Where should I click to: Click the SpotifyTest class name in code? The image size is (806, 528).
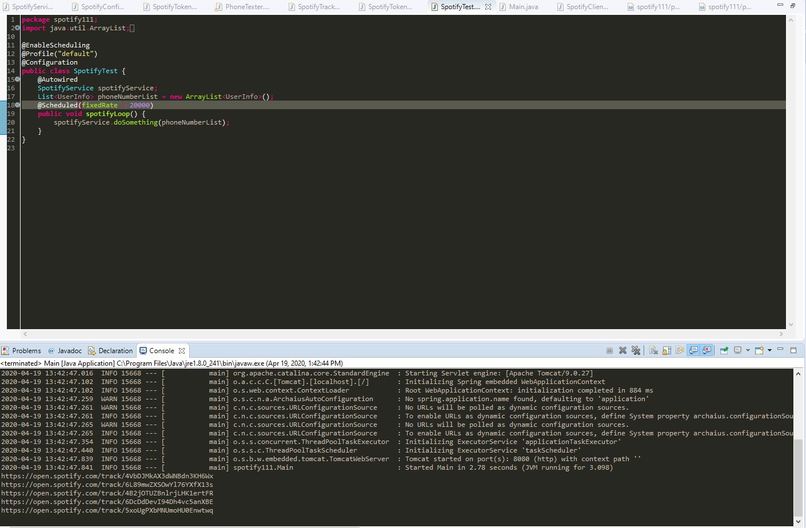click(95, 71)
